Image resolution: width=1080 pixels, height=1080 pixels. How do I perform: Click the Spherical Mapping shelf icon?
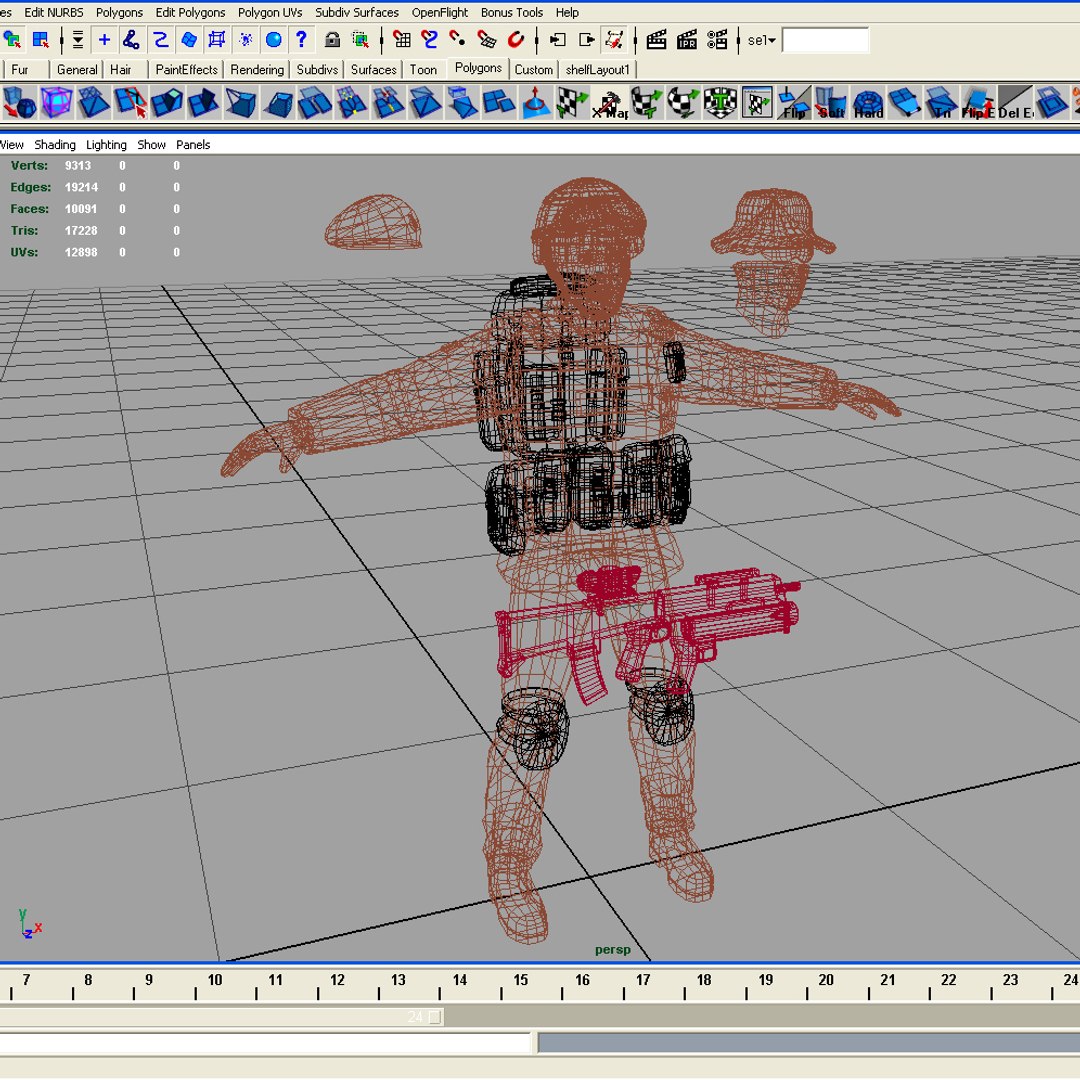click(683, 103)
